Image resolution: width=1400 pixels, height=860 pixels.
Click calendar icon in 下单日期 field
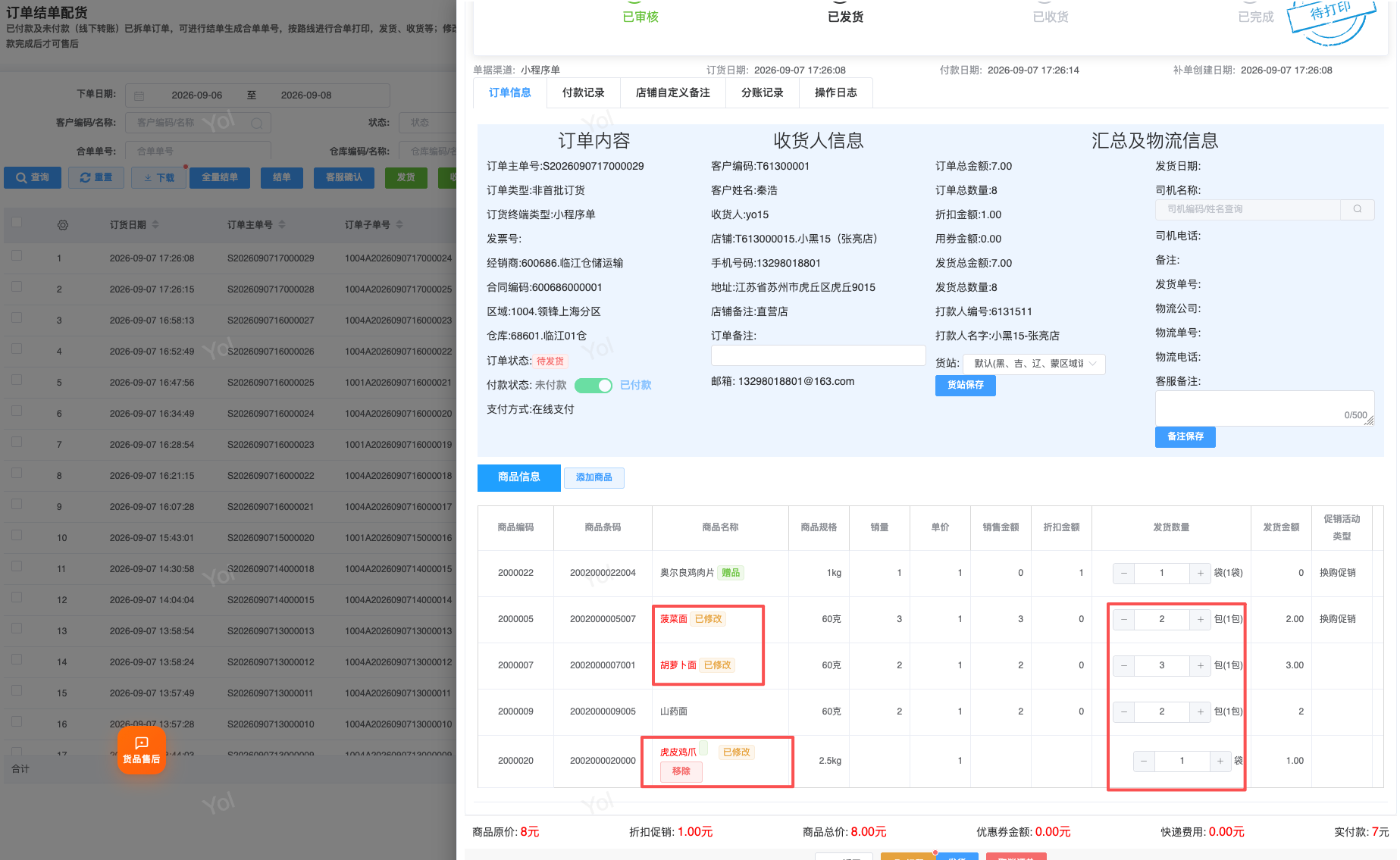tap(139, 95)
